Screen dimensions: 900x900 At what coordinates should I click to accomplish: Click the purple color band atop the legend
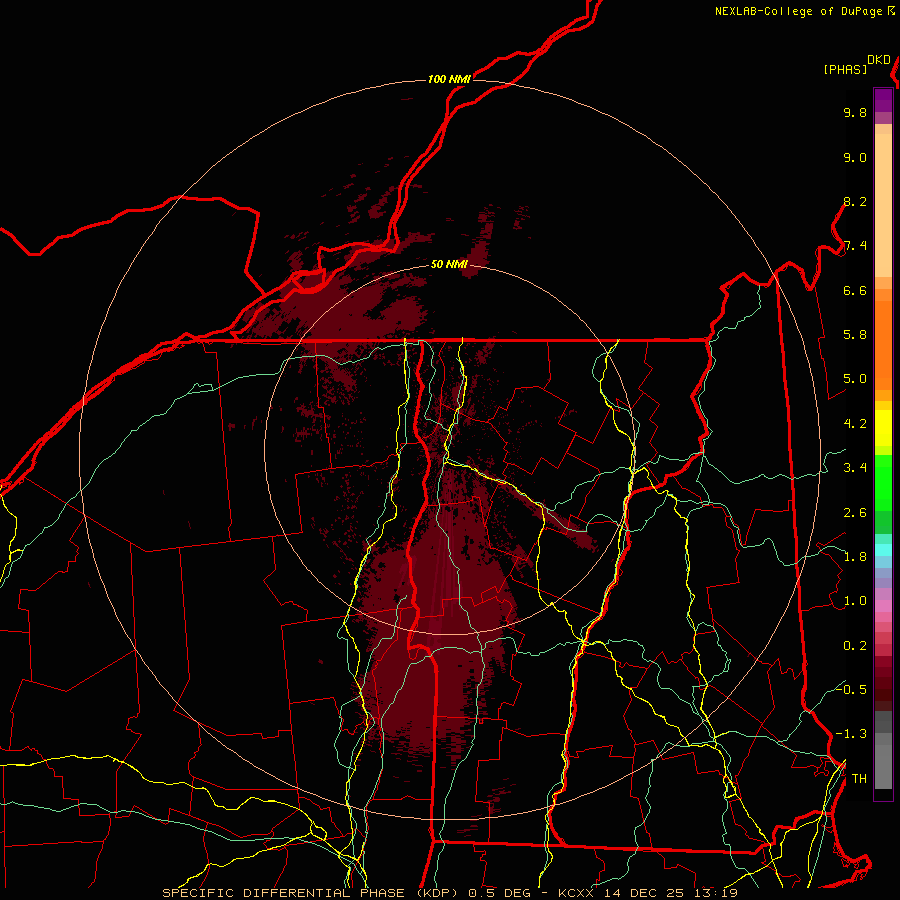tap(883, 100)
